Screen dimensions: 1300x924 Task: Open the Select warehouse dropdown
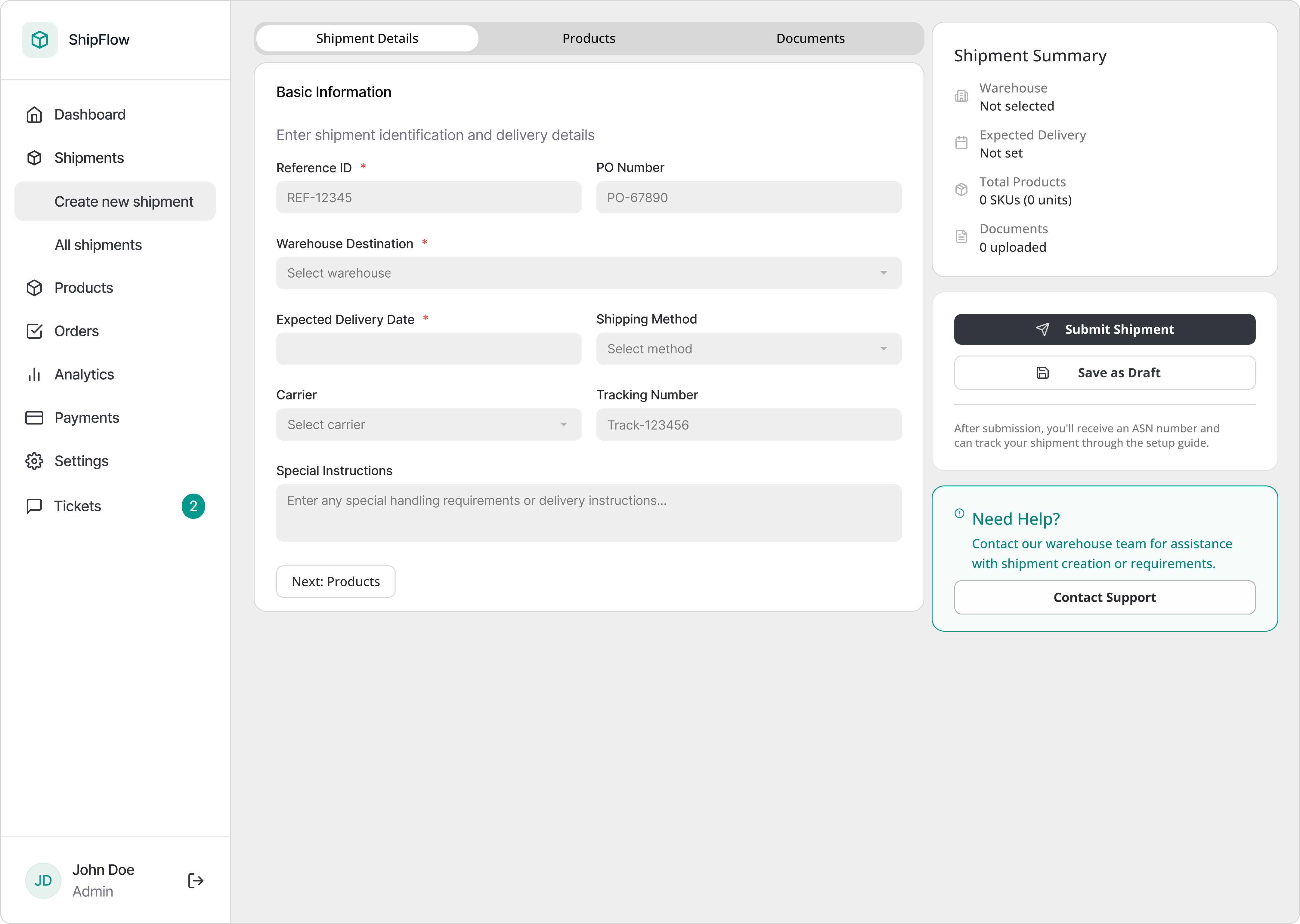(588, 273)
